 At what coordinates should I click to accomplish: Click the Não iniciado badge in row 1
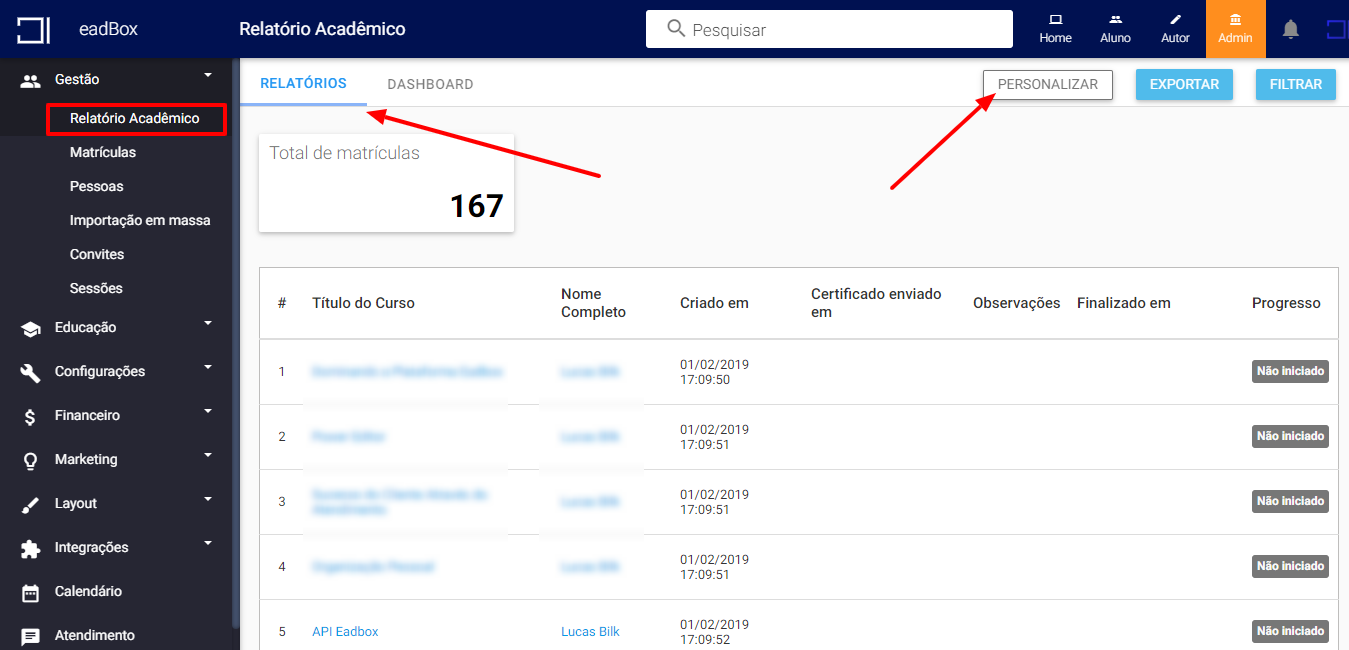pyautogui.click(x=1290, y=371)
